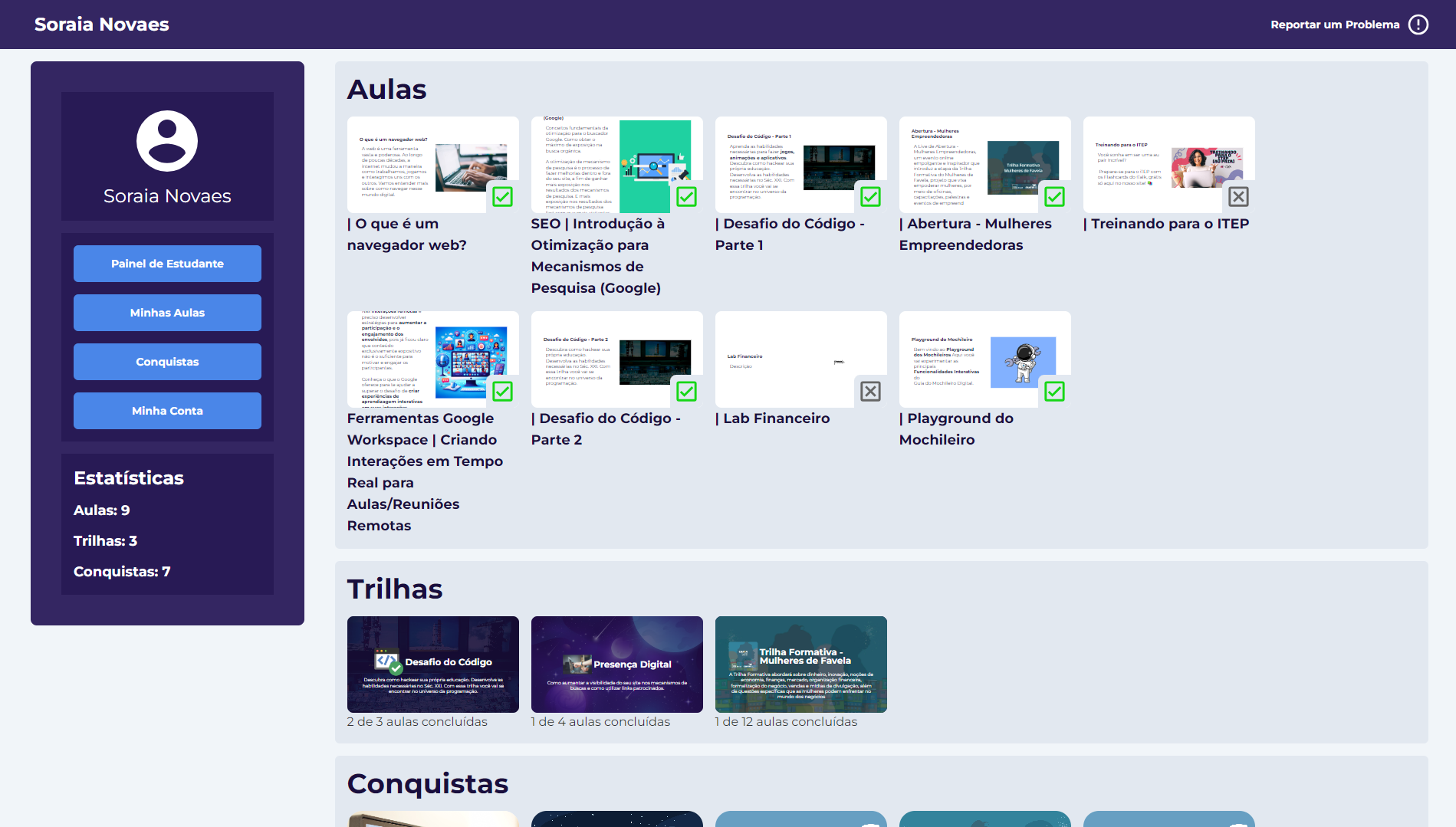Click the green checkmark on the SEO card
1456x827 pixels.
685,197
